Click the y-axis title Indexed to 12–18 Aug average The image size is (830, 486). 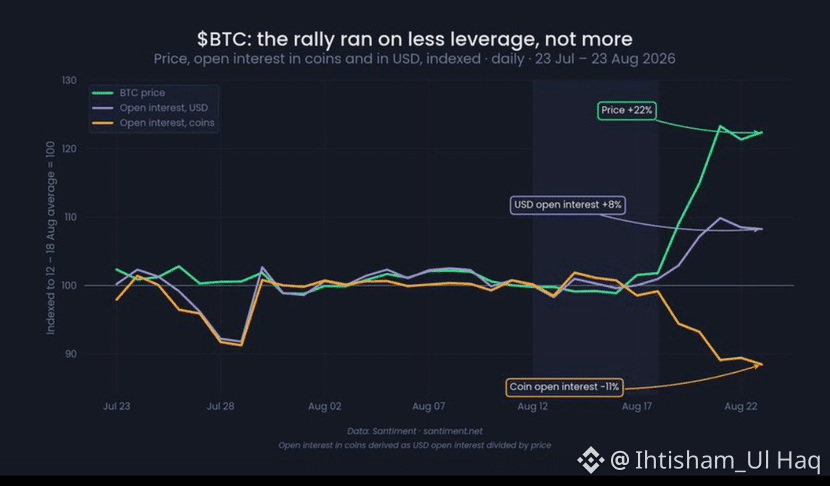point(51,238)
